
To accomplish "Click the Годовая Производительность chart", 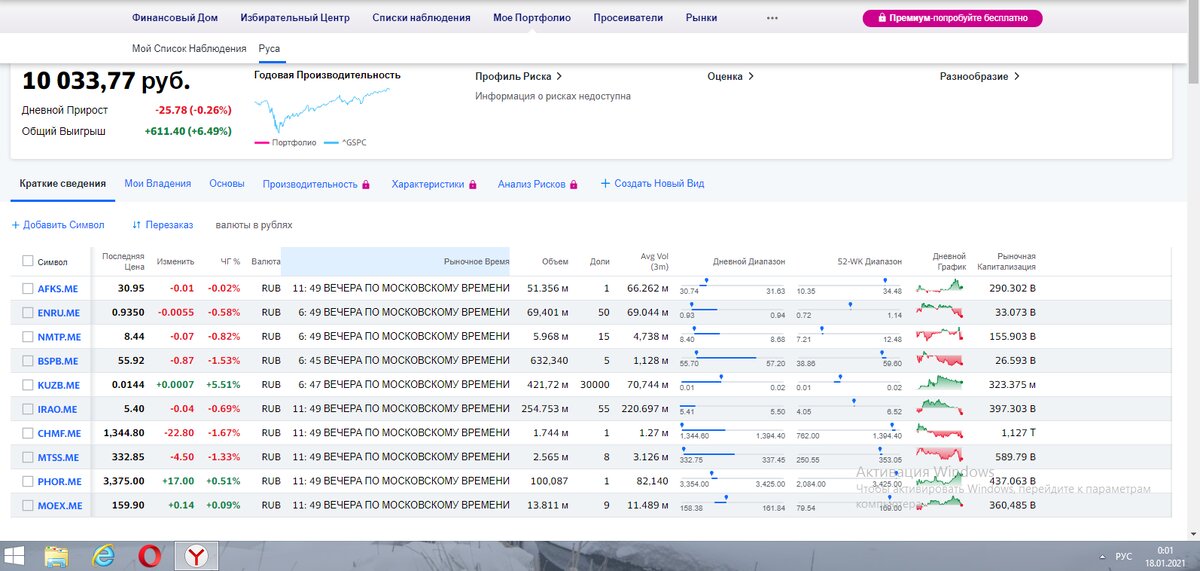I will (322, 110).
